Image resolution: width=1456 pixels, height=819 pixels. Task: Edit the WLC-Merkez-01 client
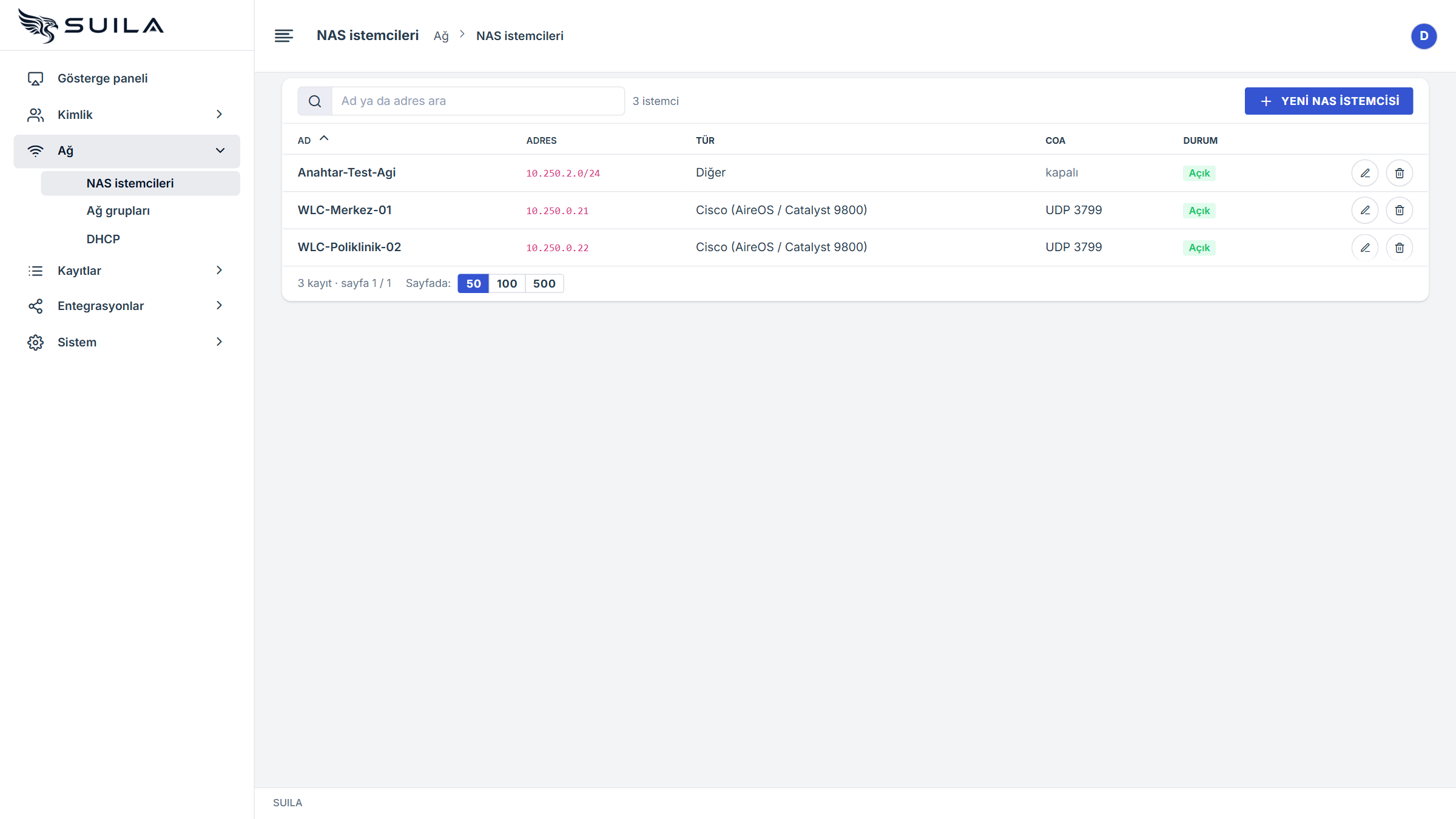click(1364, 211)
